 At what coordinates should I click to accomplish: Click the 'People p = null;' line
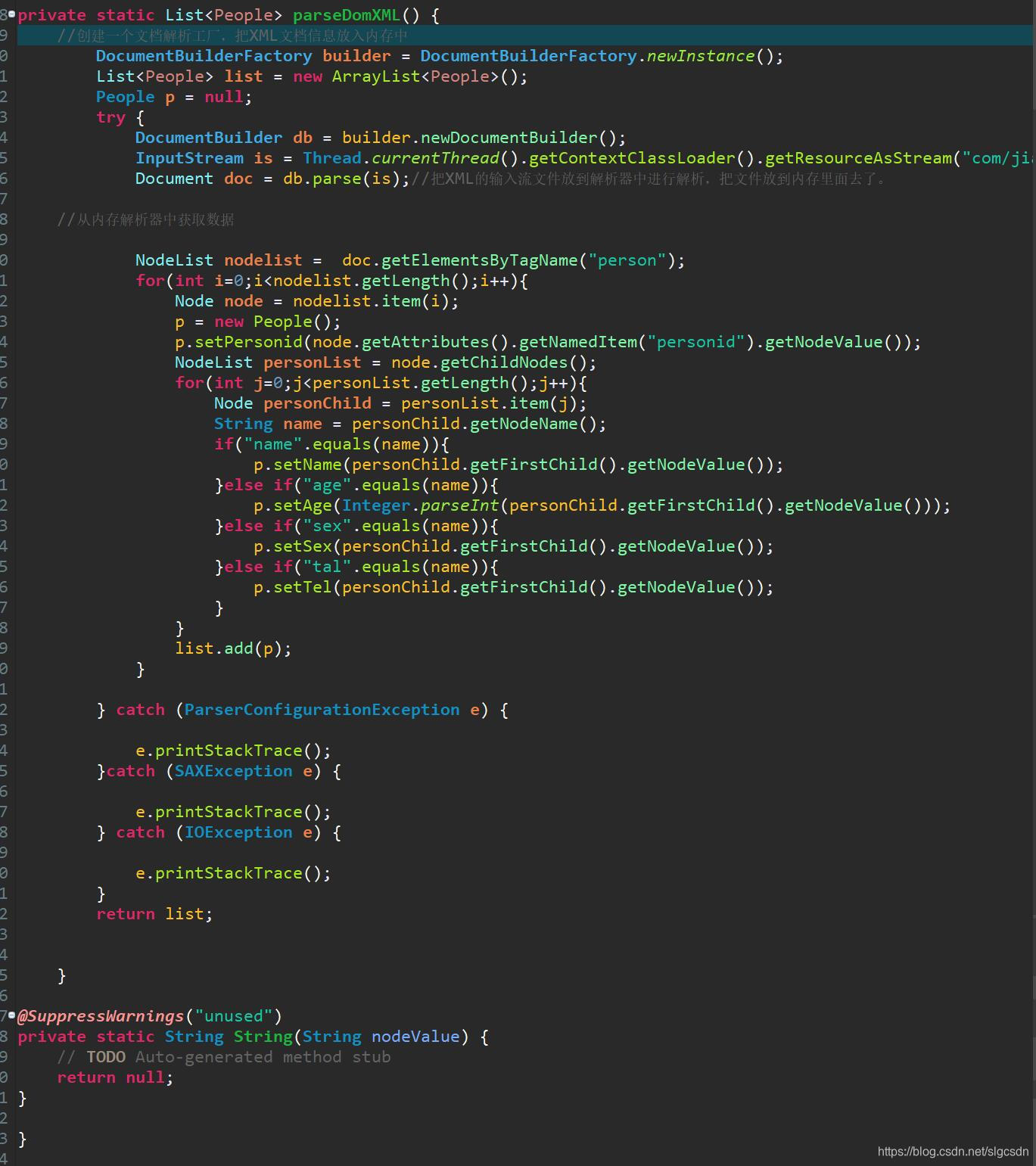[x=174, y=97]
